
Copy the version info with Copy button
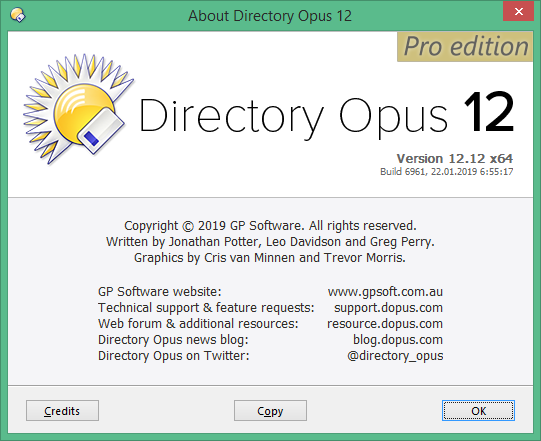click(x=270, y=411)
